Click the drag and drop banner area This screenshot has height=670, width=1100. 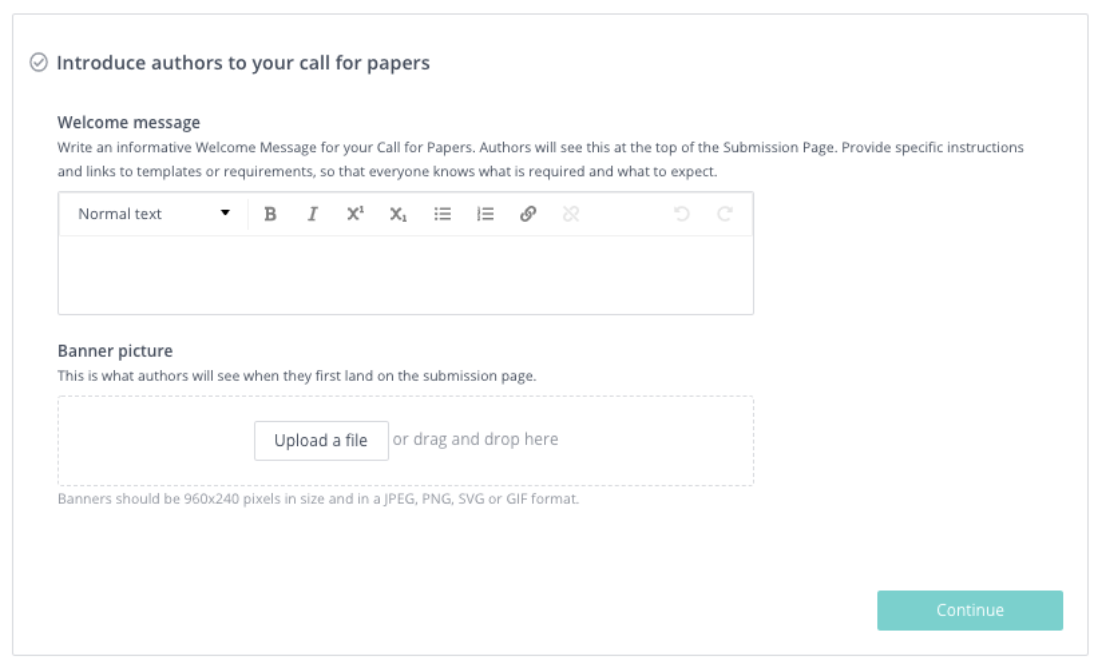click(x=405, y=441)
